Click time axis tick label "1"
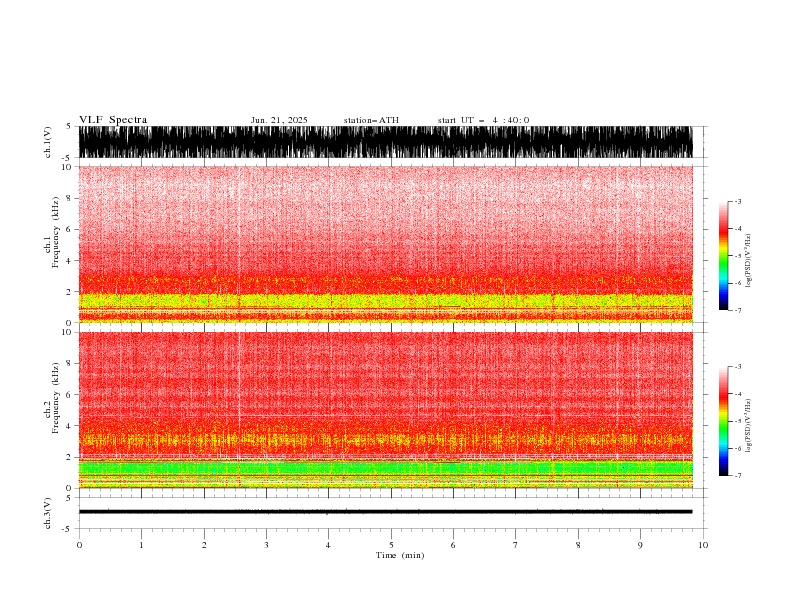 141,545
